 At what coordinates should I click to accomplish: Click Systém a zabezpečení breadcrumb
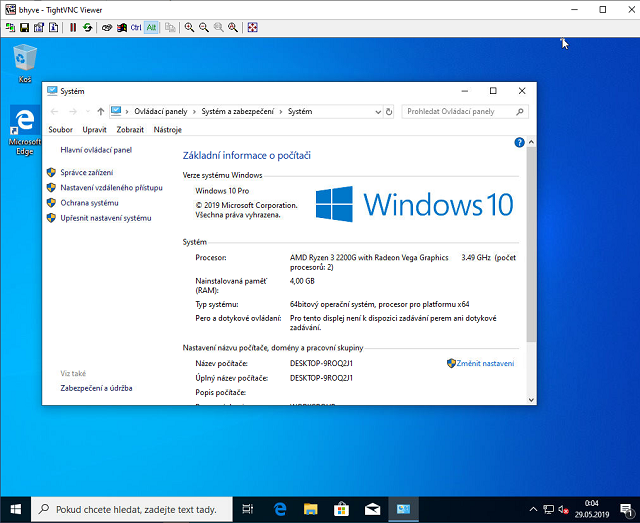238,111
